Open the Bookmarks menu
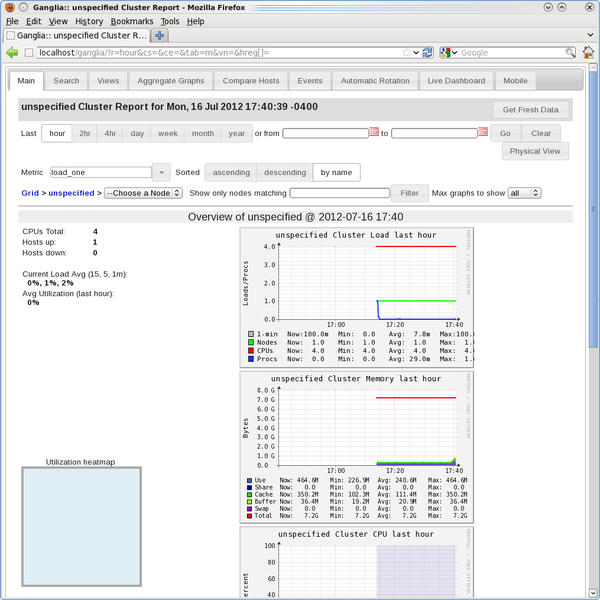Screen dimensions: 600x600 (132, 21)
